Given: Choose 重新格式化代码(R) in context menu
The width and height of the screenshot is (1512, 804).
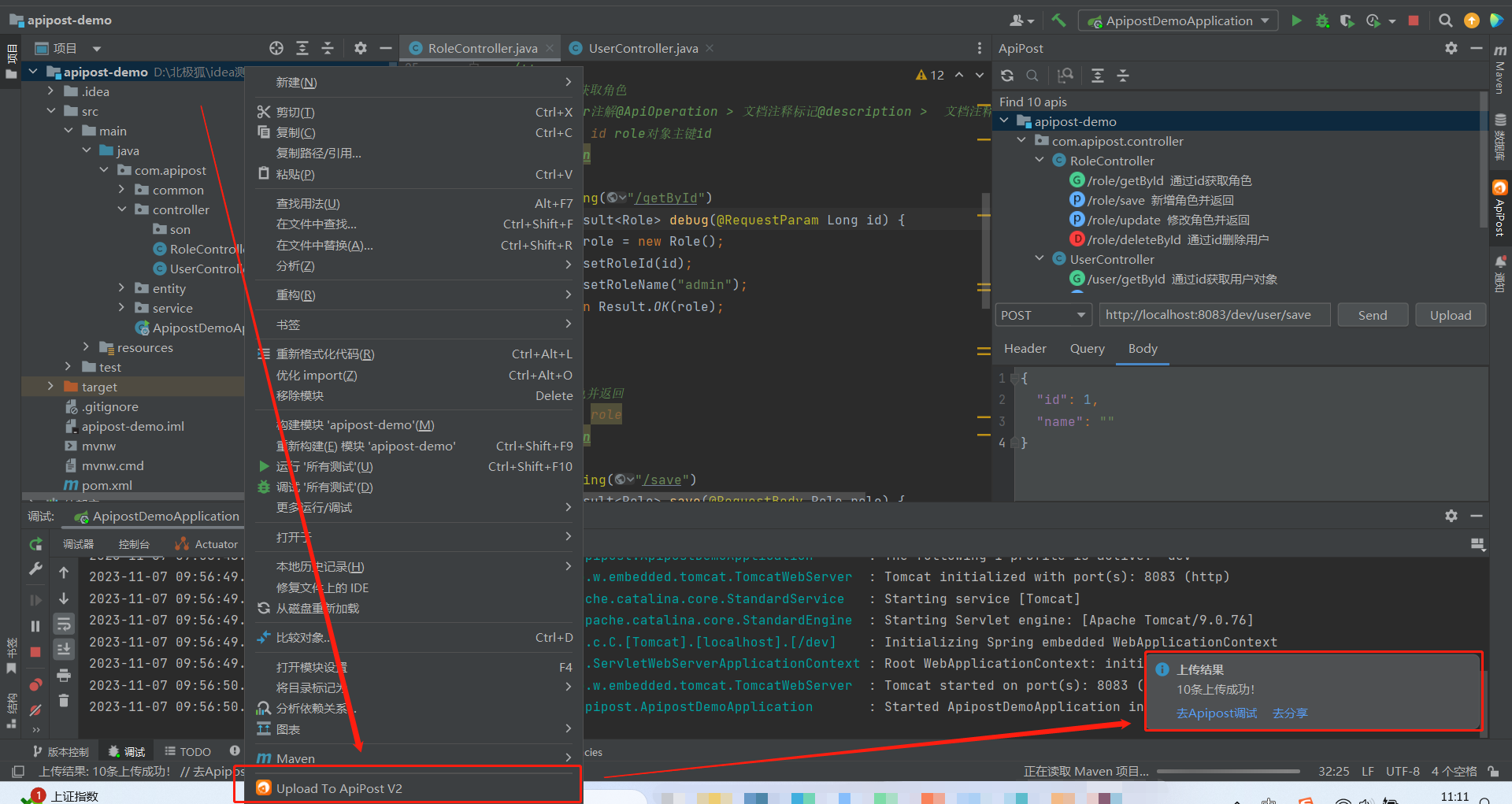Looking at the screenshot, I should point(413,354).
